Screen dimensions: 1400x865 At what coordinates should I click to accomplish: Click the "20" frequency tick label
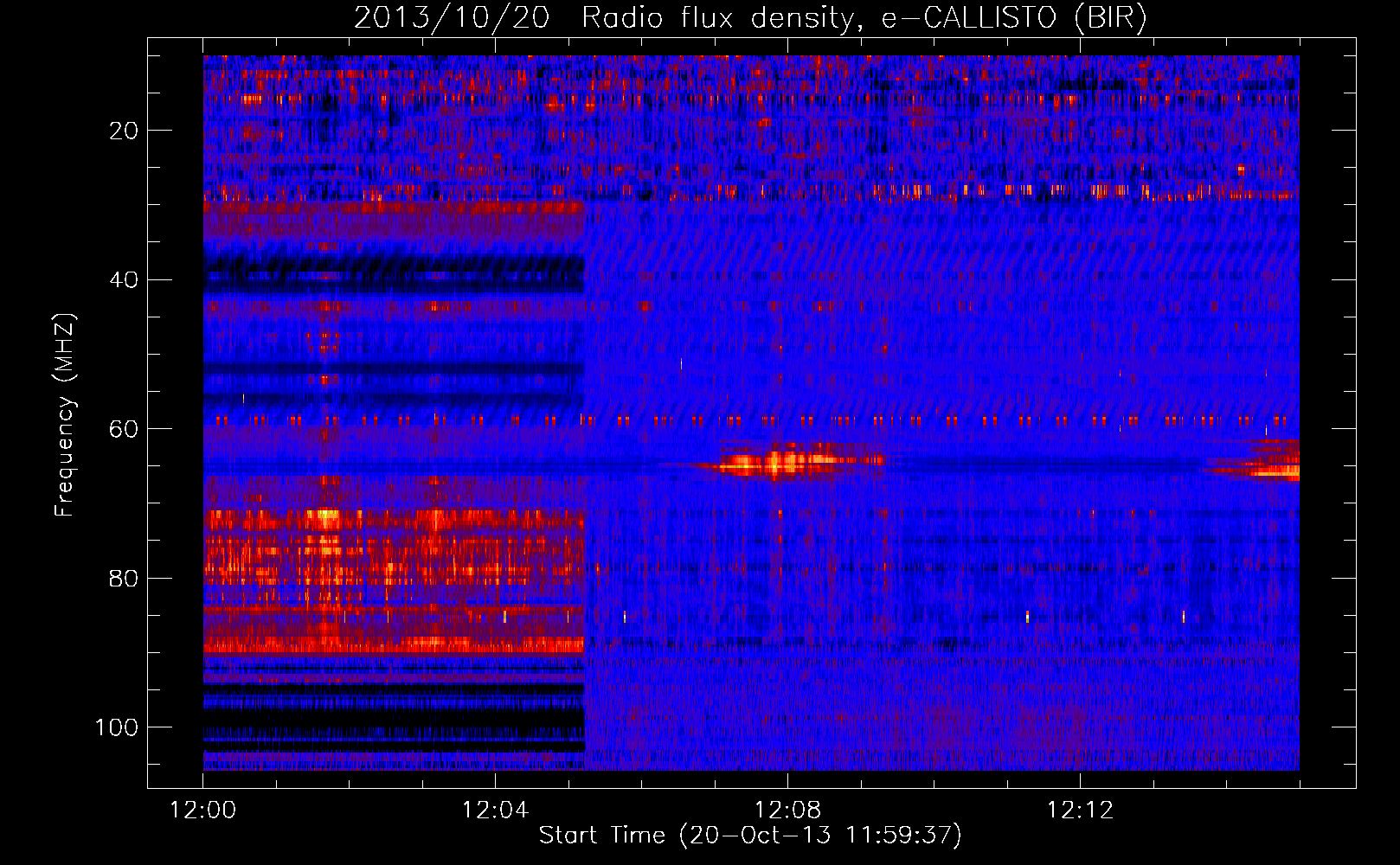click(125, 131)
